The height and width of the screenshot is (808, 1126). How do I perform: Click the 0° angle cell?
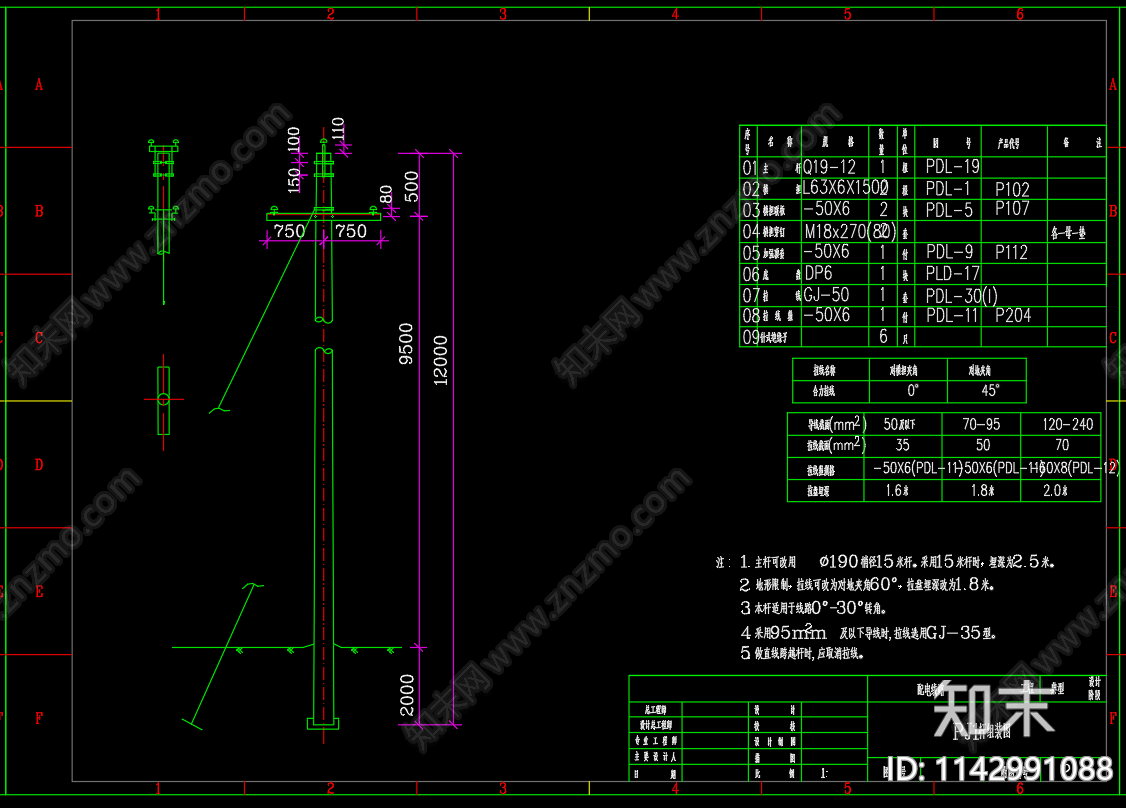pos(912,391)
